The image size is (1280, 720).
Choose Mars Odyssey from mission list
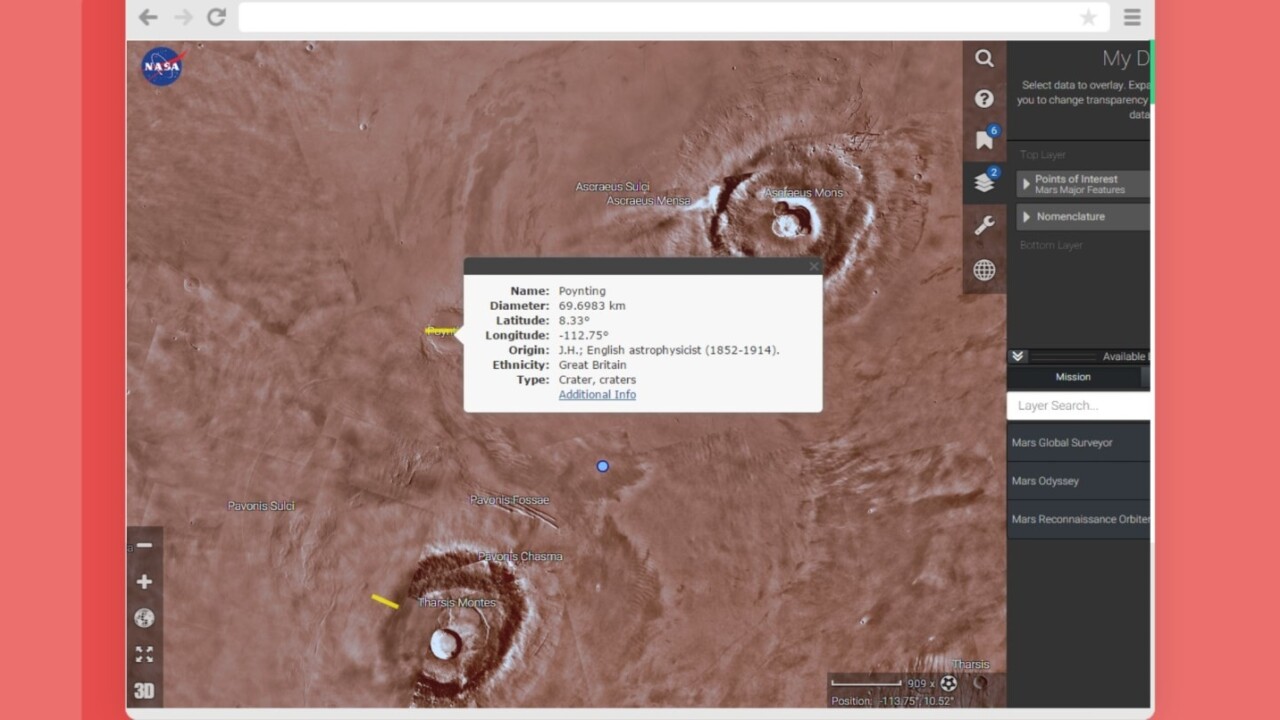pos(1045,481)
